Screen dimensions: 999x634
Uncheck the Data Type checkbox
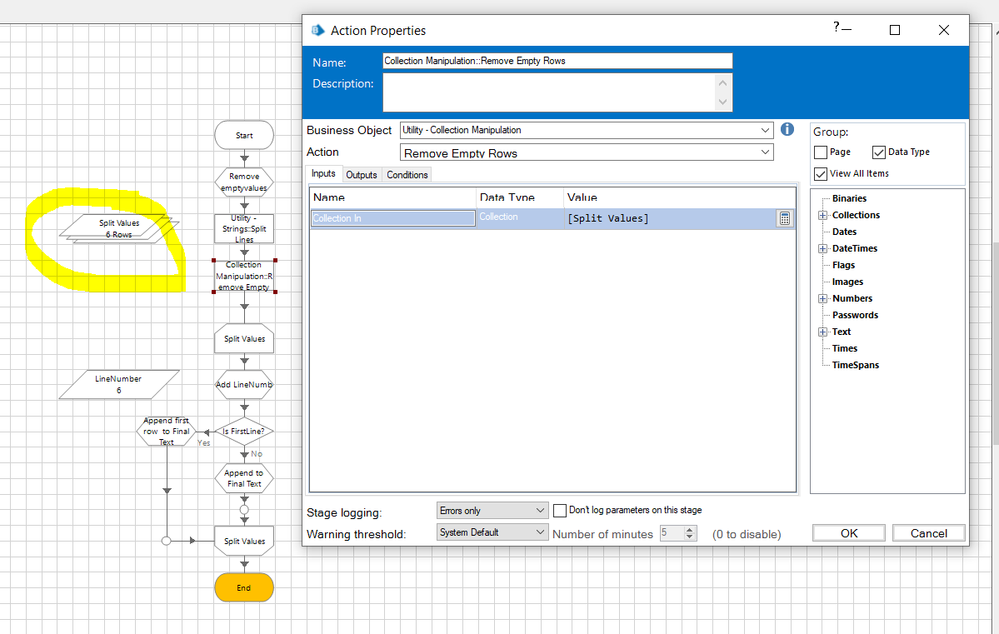point(879,152)
